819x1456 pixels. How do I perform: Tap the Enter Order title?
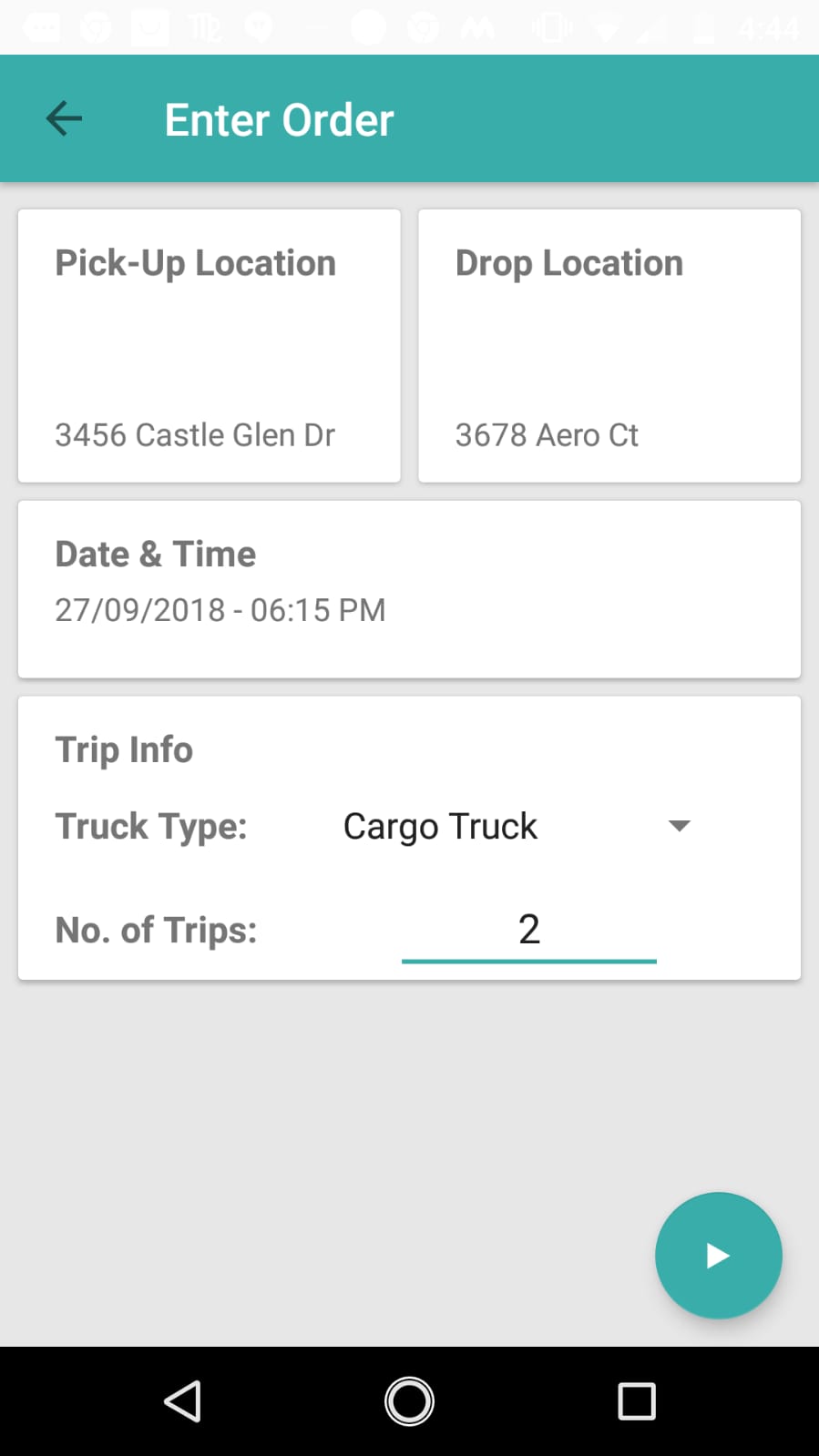coord(279,119)
